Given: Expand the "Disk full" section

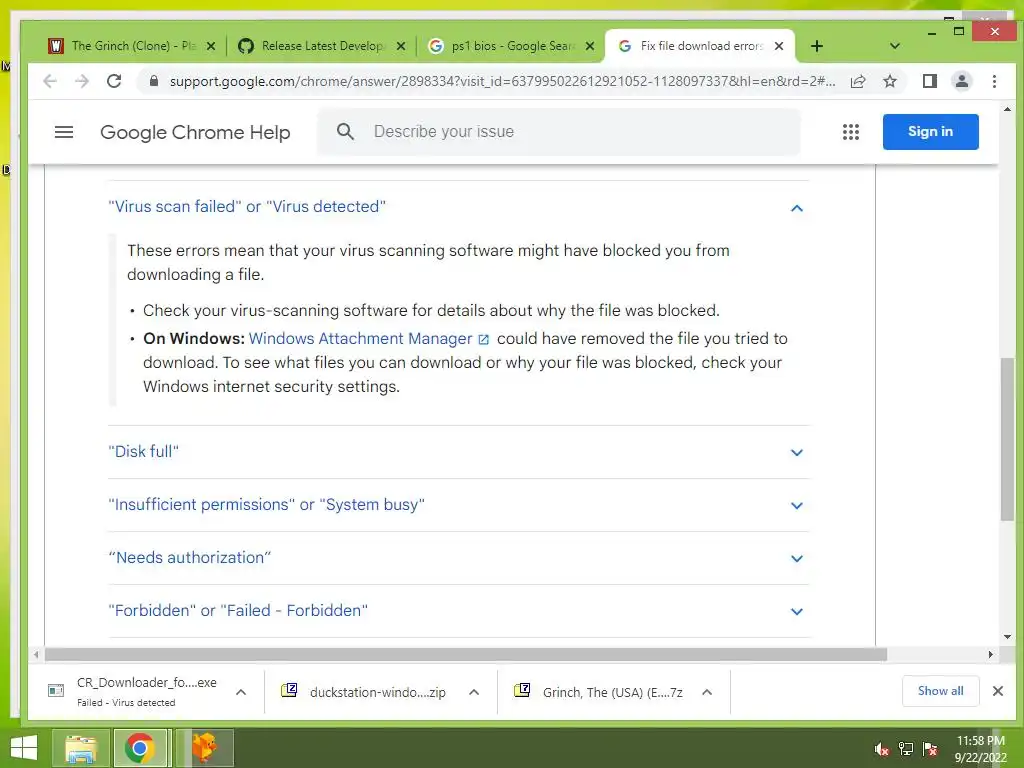Looking at the screenshot, I should pyautogui.click(x=458, y=452).
